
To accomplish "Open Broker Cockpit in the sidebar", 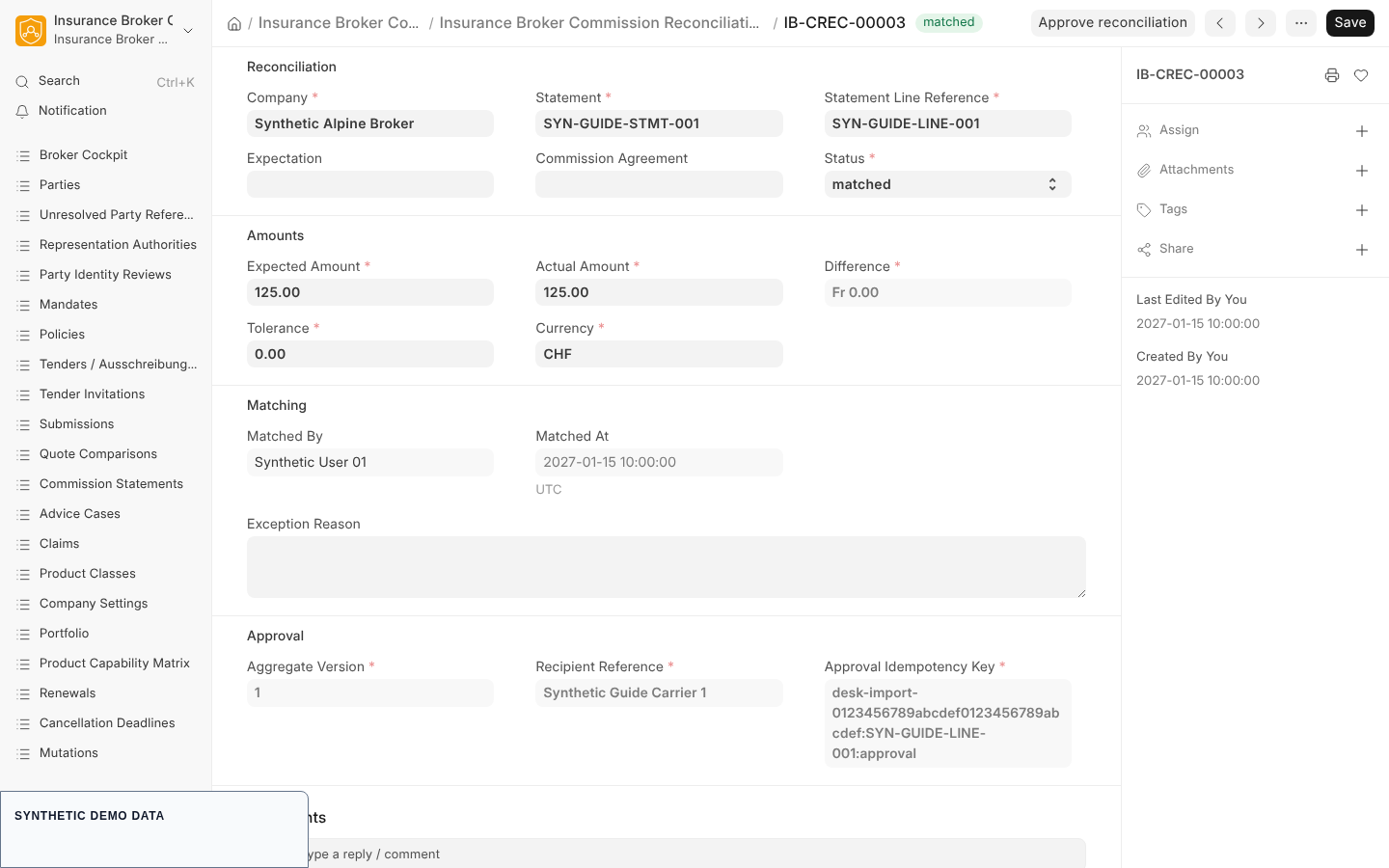I will click(x=106, y=155).
